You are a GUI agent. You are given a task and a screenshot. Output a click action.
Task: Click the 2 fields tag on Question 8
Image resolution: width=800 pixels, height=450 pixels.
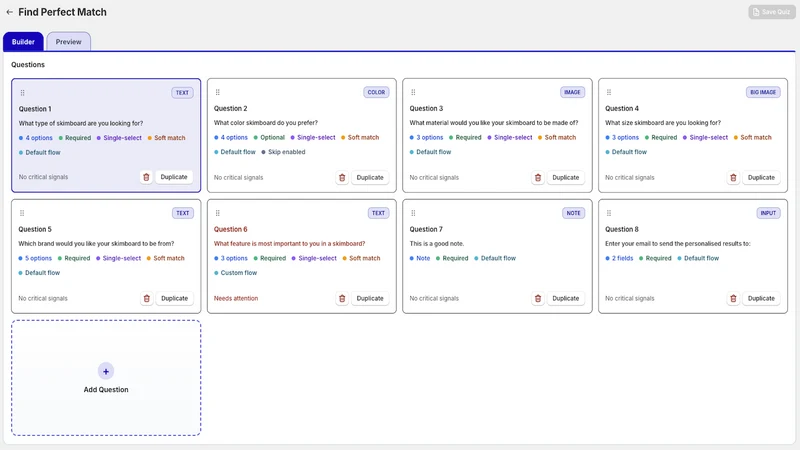point(619,259)
